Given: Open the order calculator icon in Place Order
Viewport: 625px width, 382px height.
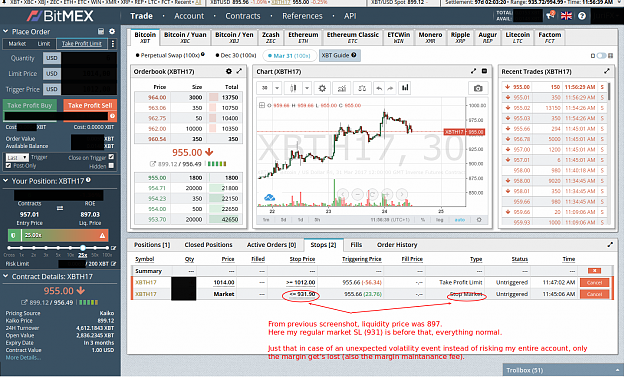Looking at the screenshot, I should [x=101, y=31].
